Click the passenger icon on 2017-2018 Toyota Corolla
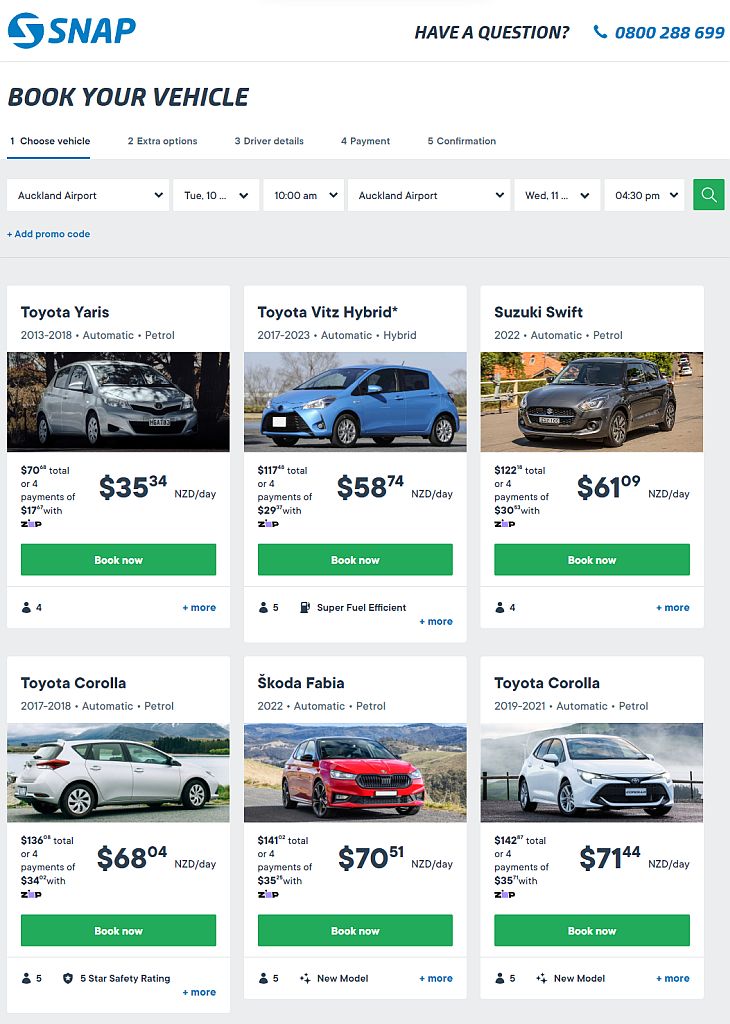The width and height of the screenshot is (730, 1024). click(27, 978)
